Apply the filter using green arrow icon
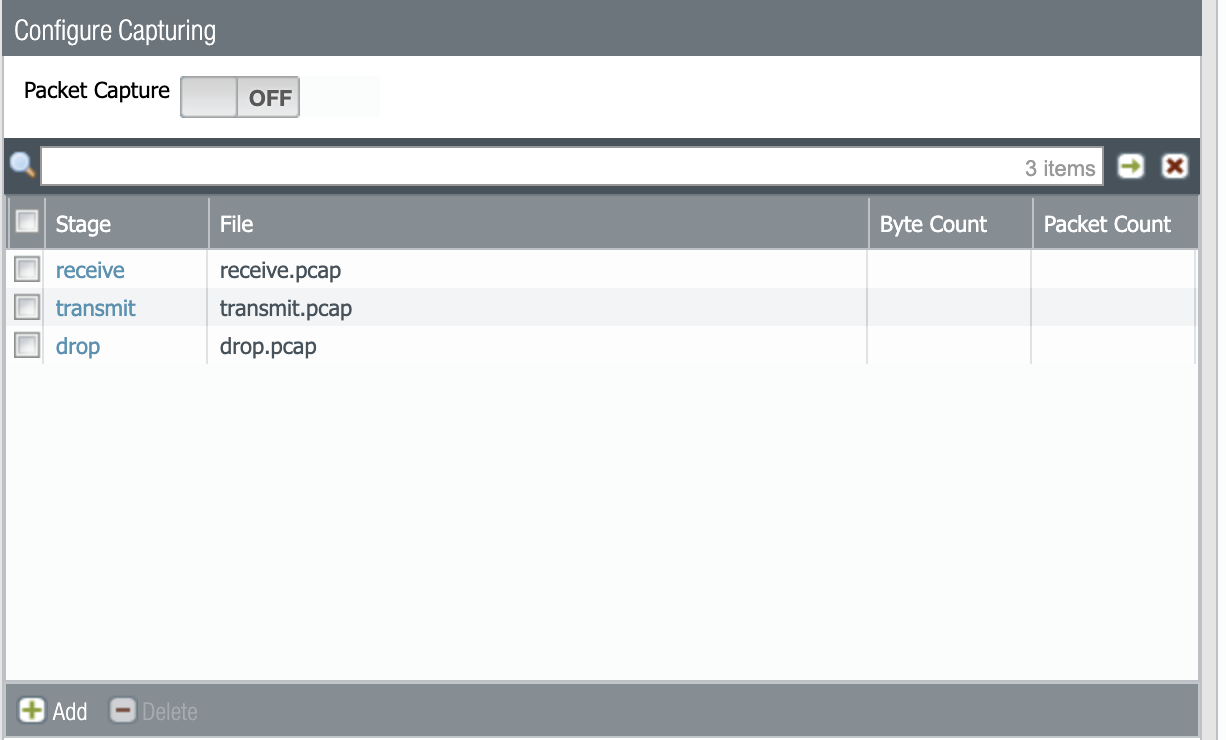The image size is (1226, 740). [1129, 167]
